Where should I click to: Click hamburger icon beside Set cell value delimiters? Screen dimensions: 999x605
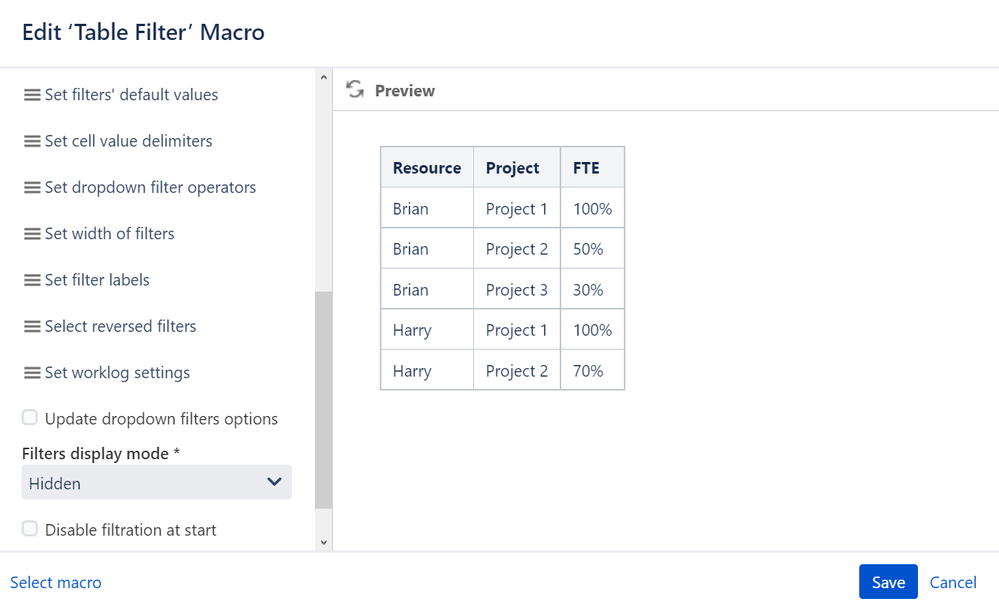tap(32, 141)
